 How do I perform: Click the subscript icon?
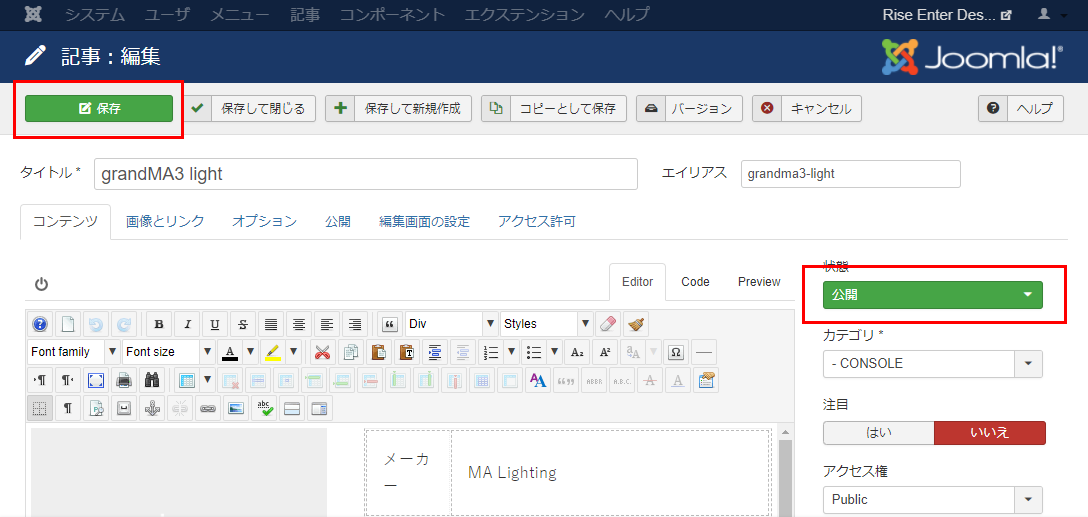577,352
